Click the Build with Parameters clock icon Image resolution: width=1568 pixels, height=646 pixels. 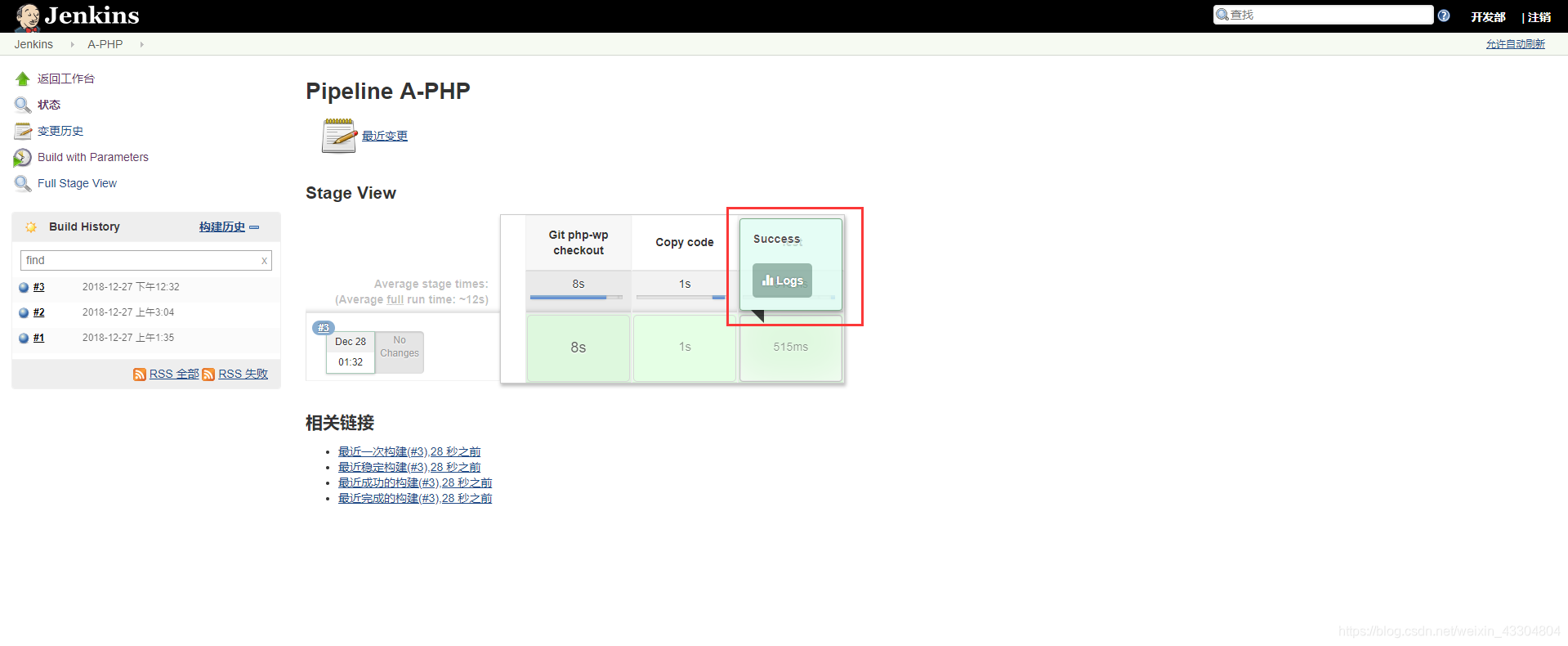tap(23, 157)
